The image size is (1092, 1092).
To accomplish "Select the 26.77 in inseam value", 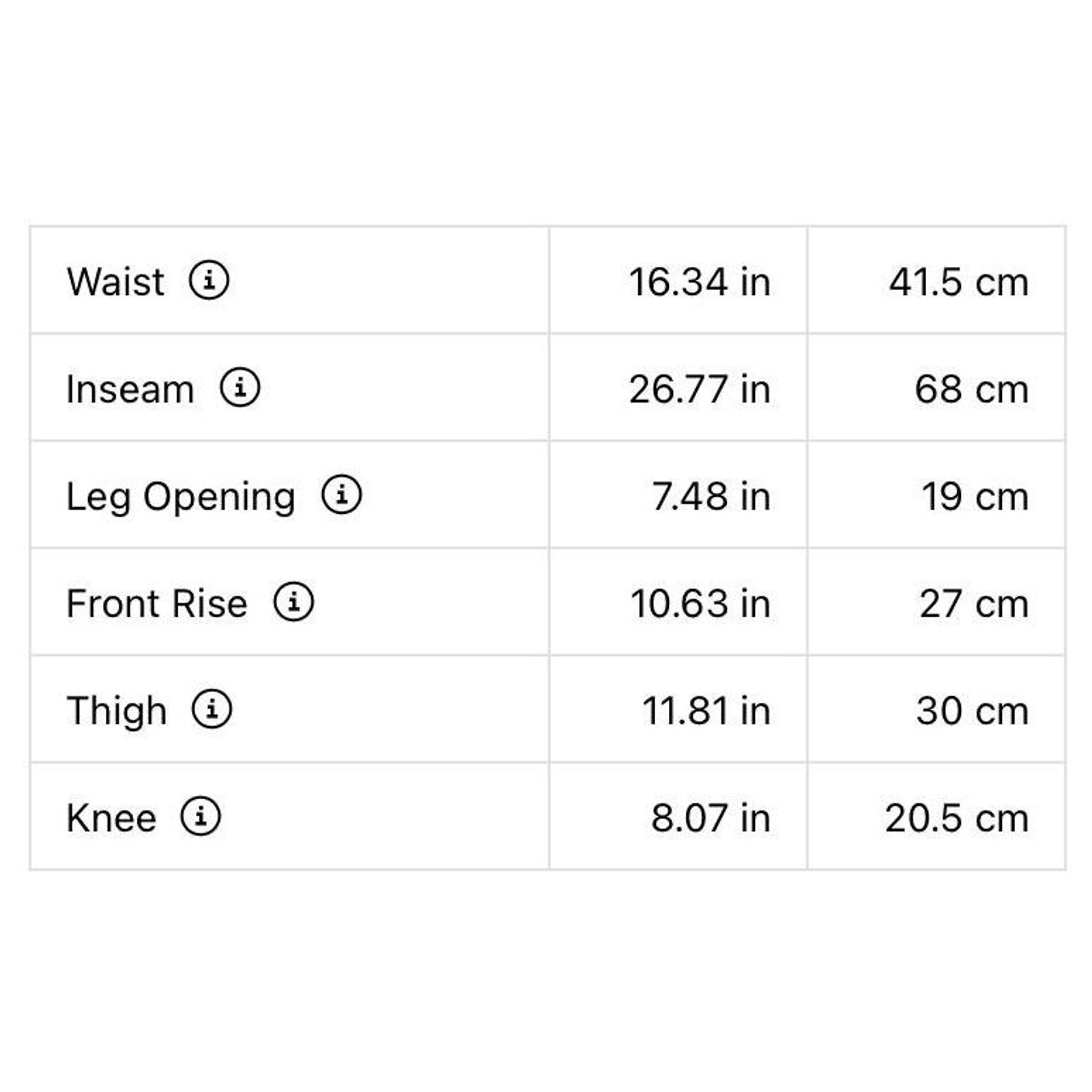I will tap(700, 389).
